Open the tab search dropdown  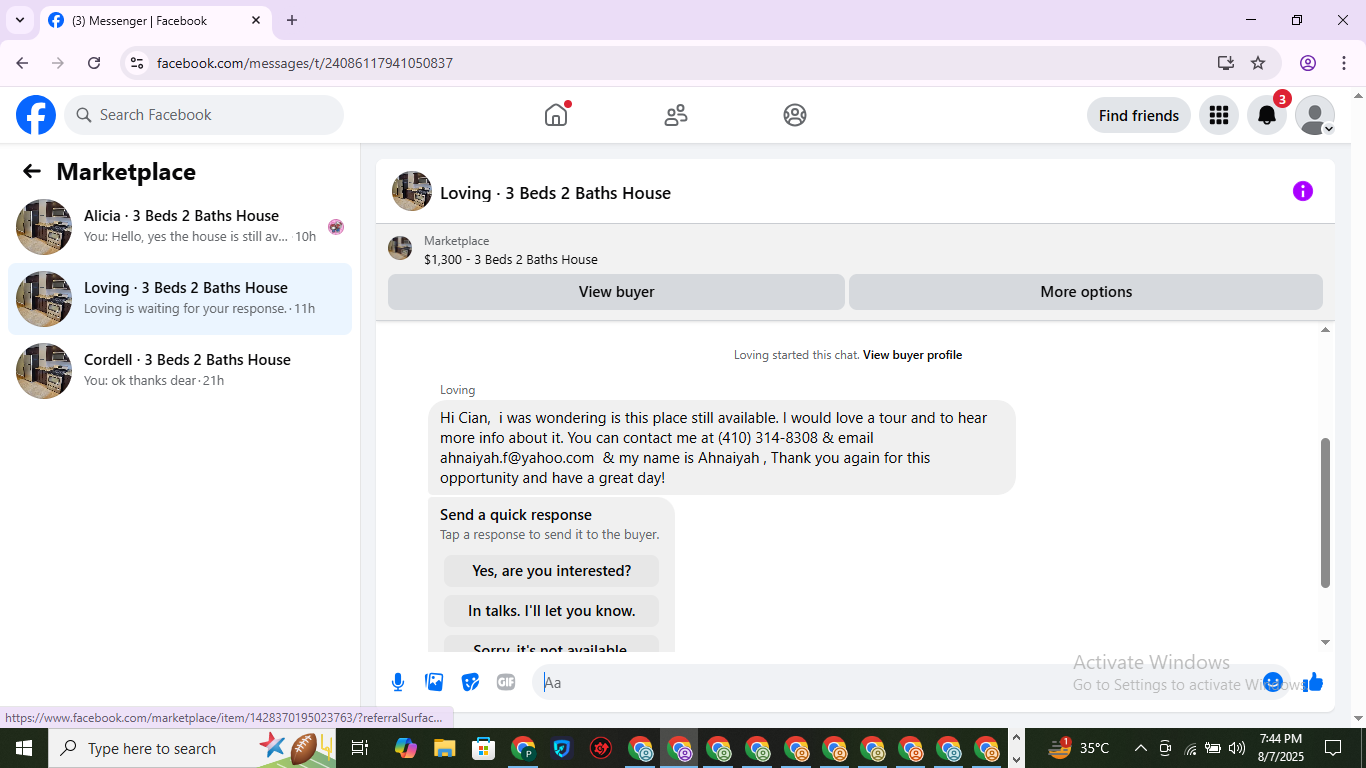pyautogui.click(x=20, y=20)
